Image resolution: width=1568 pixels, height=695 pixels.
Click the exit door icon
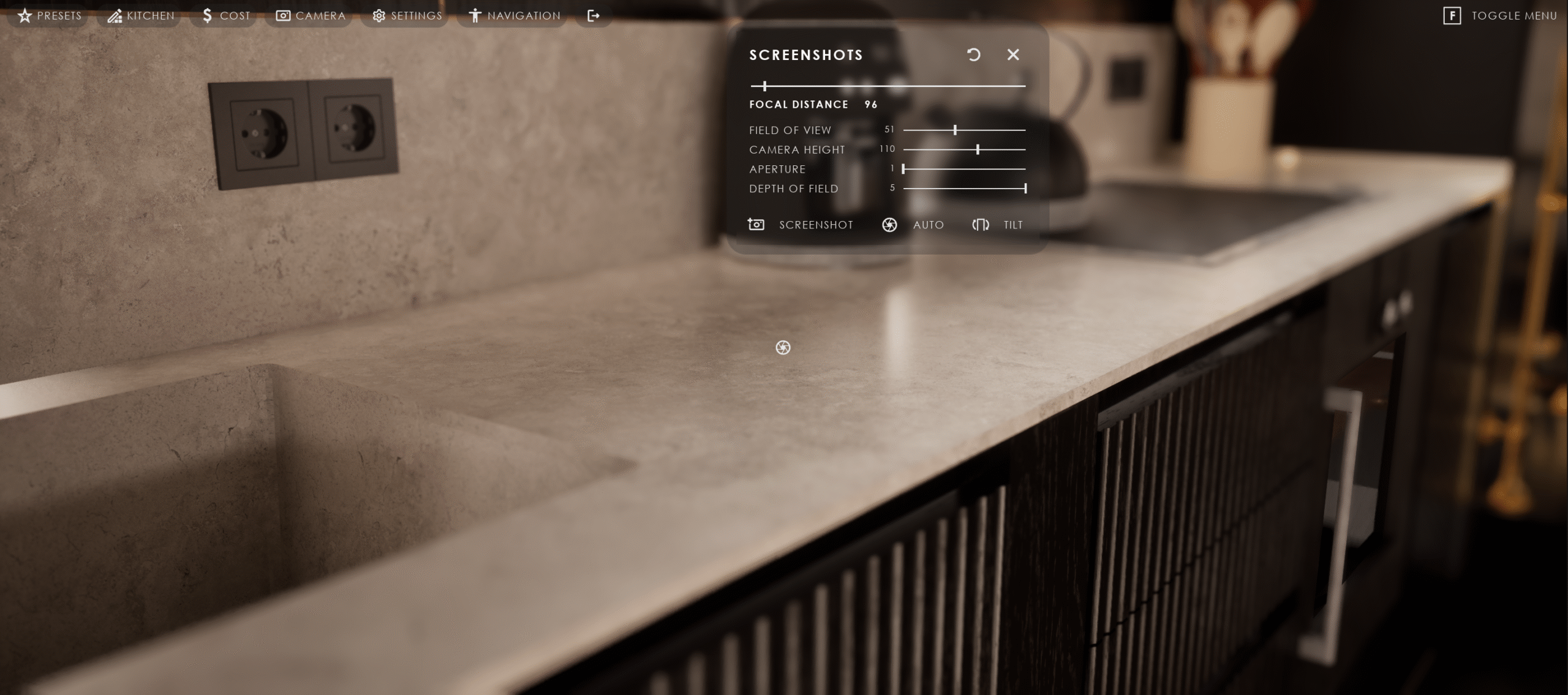(x=593, y=15)
